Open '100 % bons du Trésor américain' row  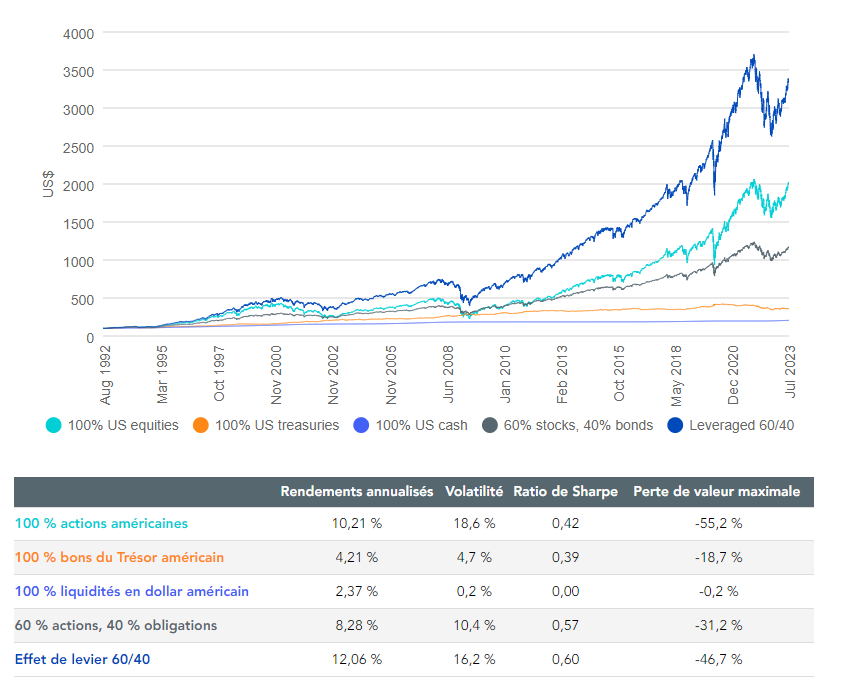tap(119, 557)
